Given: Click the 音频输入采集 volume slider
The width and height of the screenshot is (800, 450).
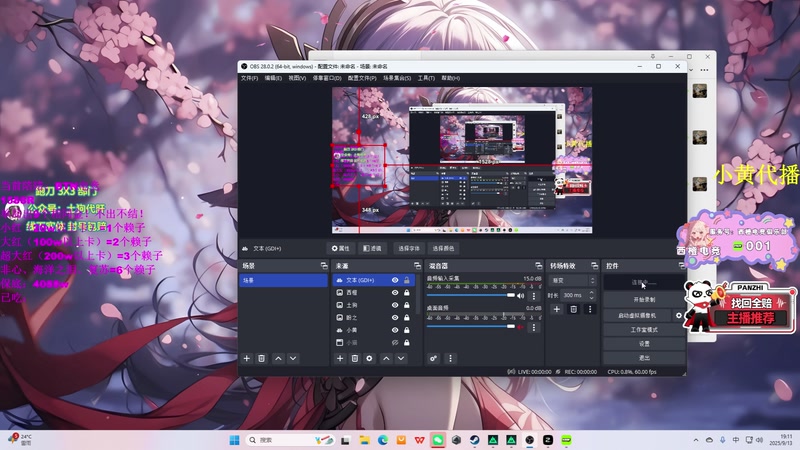Looking at the screenshot, I should (x=470, y=295).
